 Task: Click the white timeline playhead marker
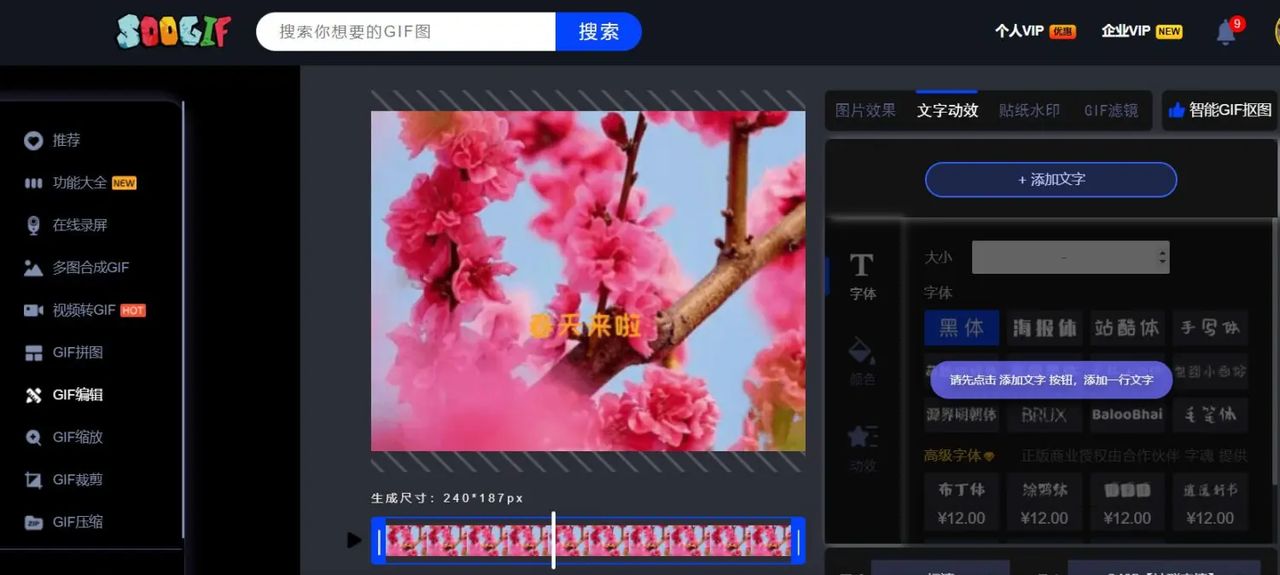pyautogui.click(x=553, y=540)
